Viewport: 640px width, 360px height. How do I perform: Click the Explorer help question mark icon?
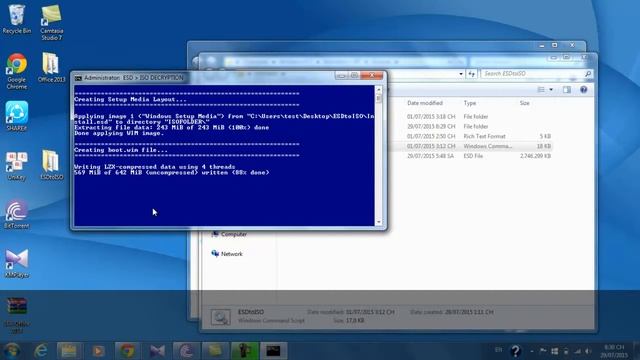584,89
